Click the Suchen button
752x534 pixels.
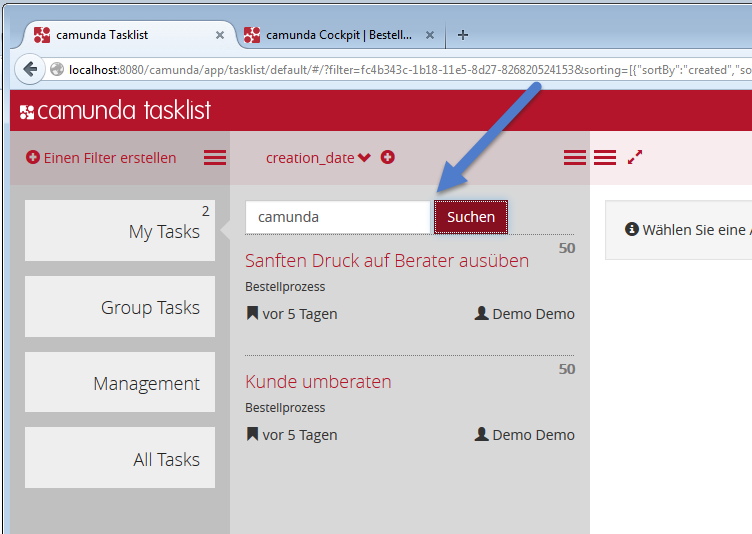(x=471, y=217)
